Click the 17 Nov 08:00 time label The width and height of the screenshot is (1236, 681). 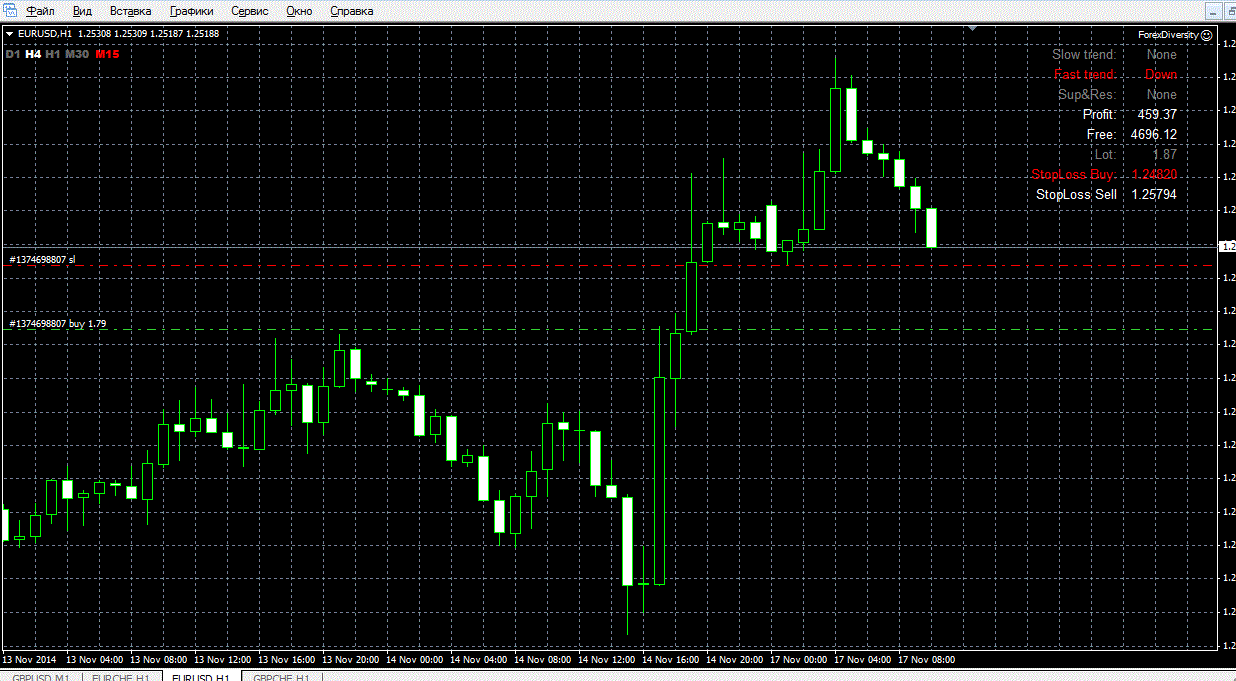(927, 660)
